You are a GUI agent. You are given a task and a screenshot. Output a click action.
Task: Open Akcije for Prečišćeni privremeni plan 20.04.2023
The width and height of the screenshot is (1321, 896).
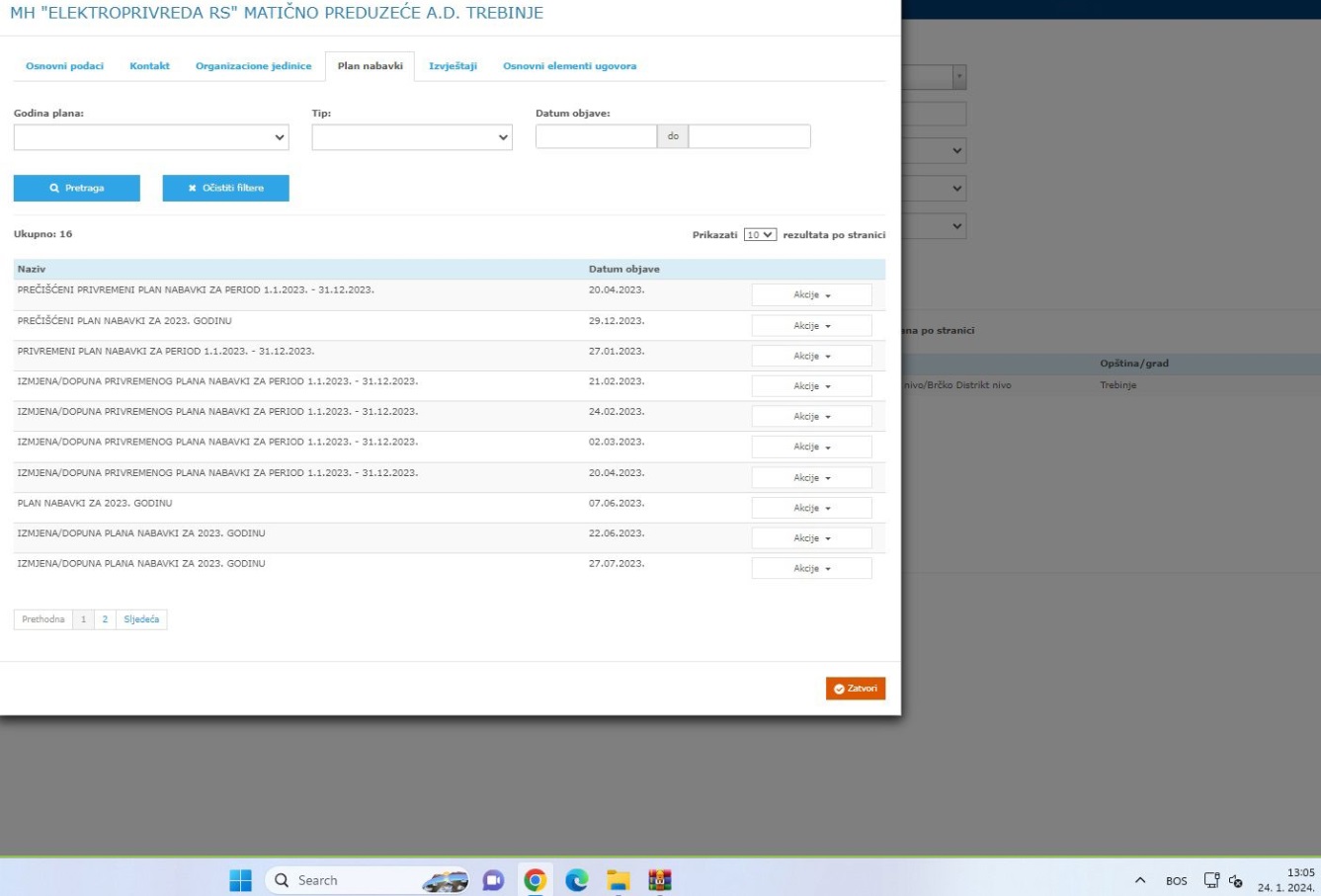click(x=811, y=295)
